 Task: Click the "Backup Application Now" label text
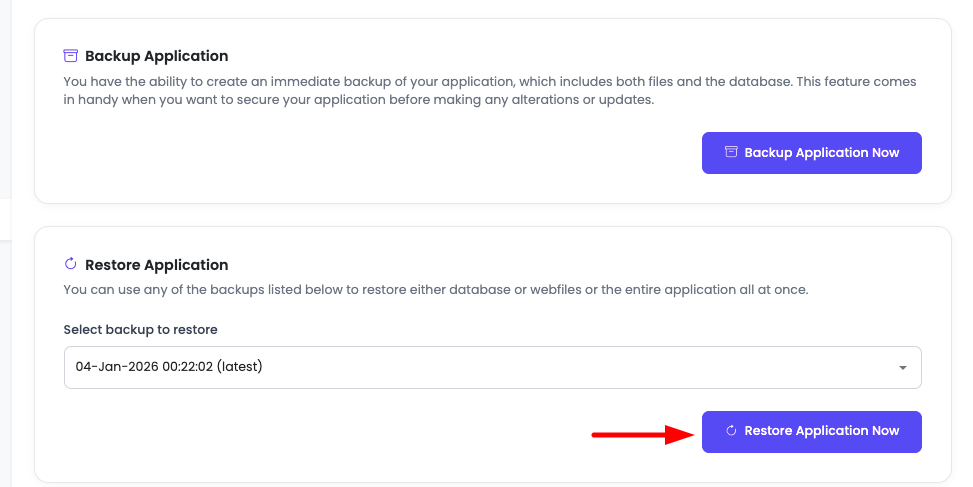click(822, 153)
